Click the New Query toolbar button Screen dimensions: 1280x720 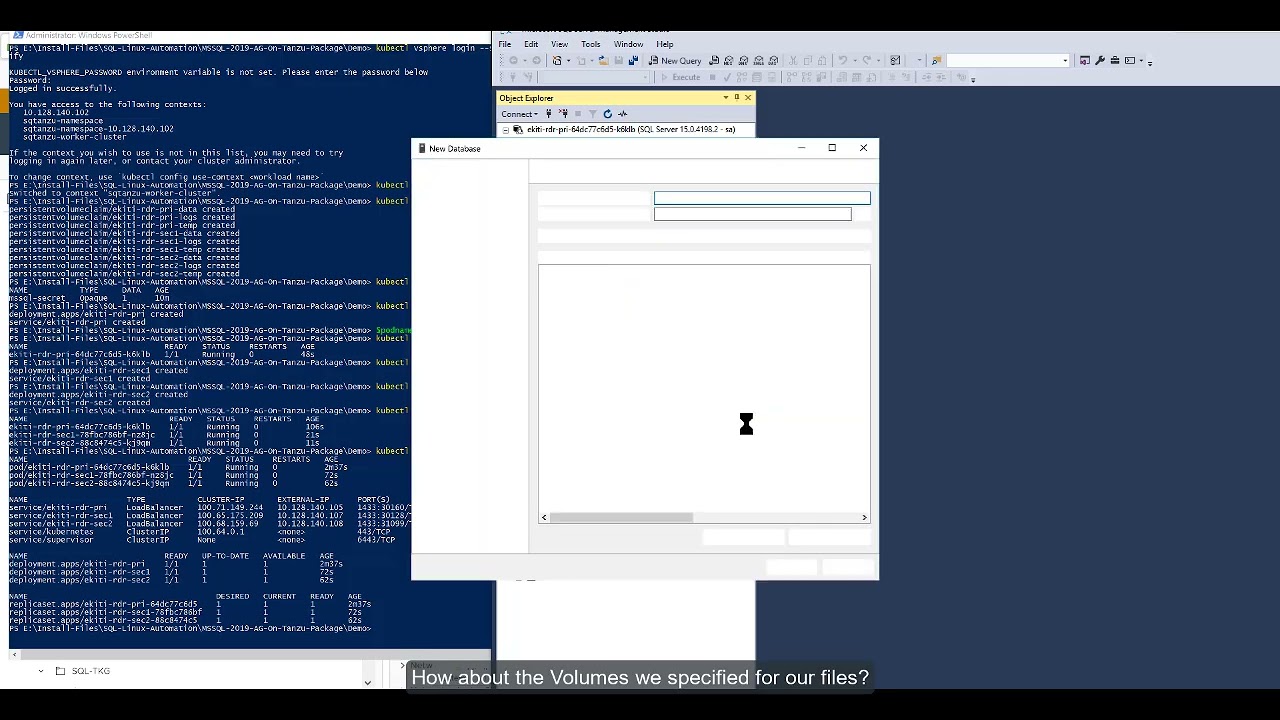[x=675, y=61]
